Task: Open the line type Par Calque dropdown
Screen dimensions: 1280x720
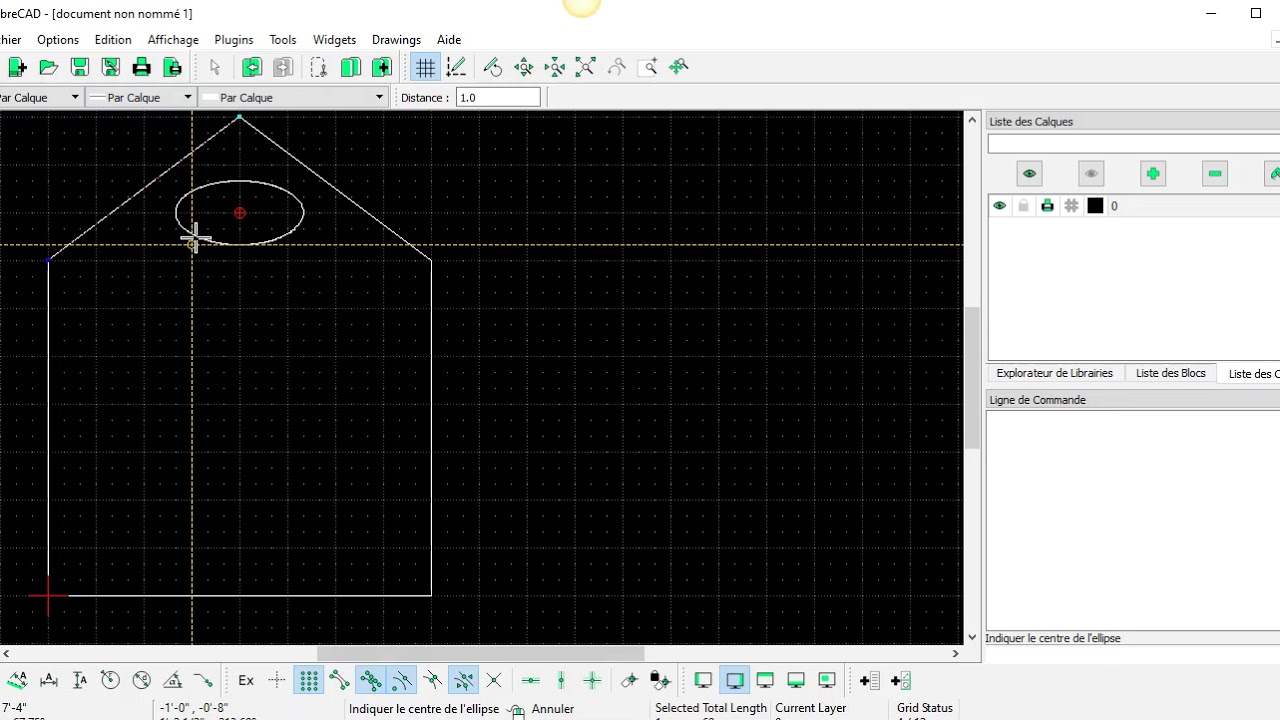Action: 293,97
